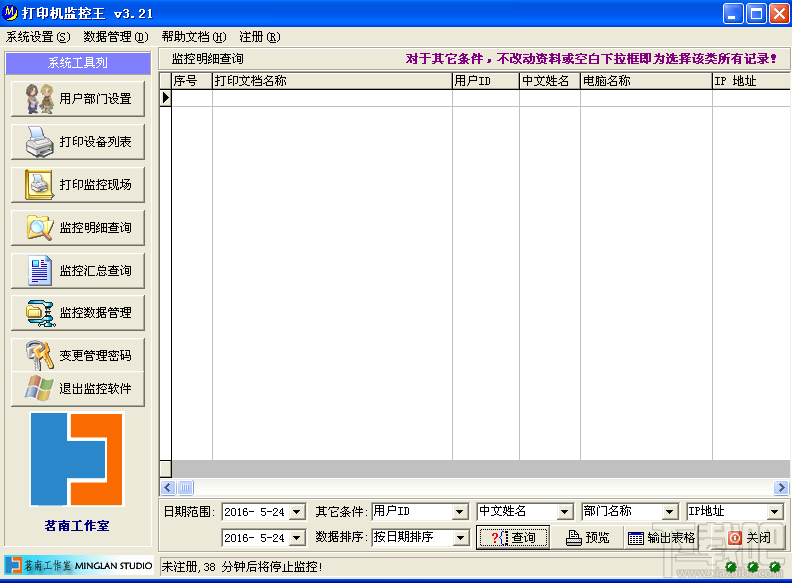The image size is (792, 583).
Task: Maximize the 打印机监控王 window
Action: tap(756, 13)
